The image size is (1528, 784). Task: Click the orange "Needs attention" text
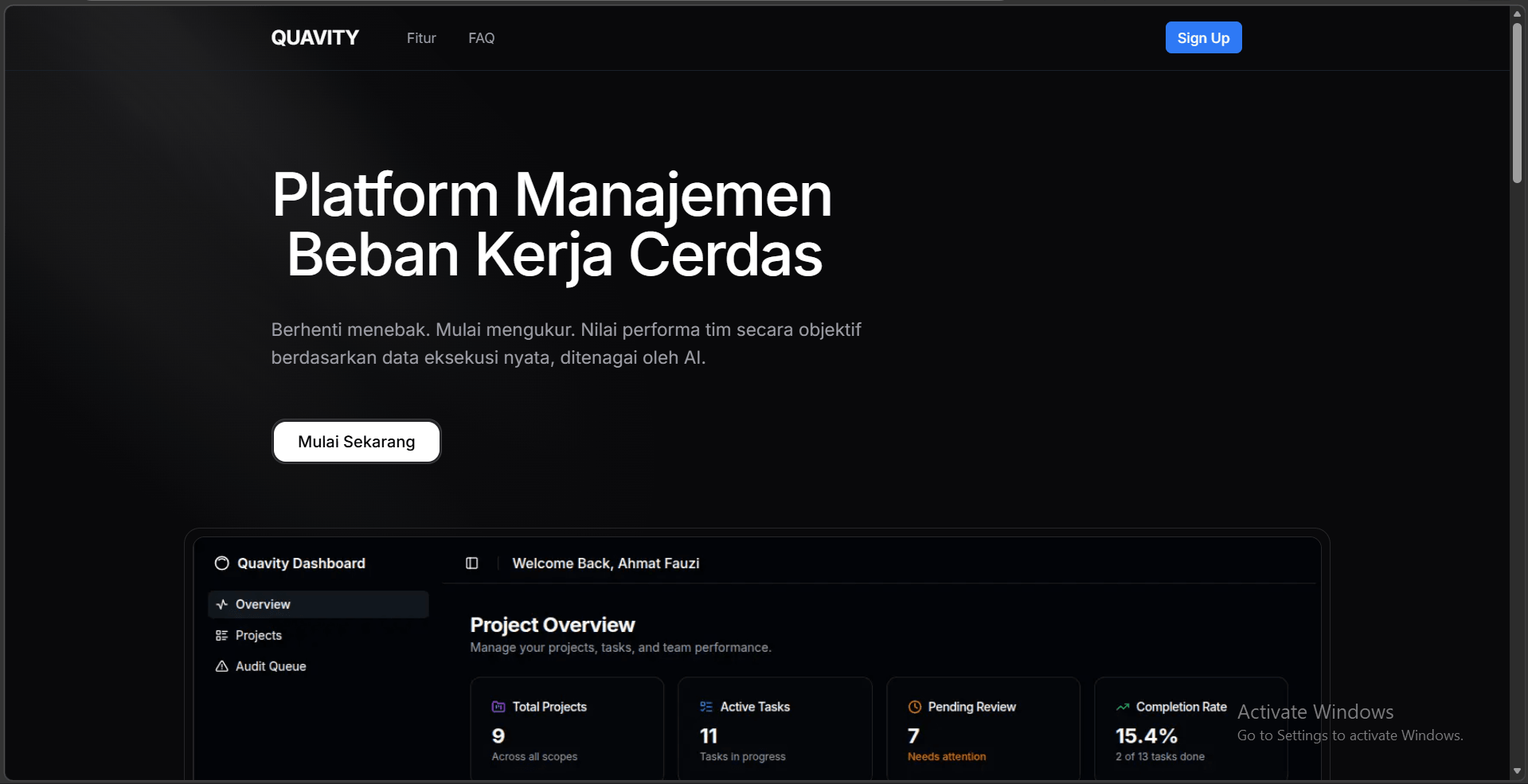point(947,757)
